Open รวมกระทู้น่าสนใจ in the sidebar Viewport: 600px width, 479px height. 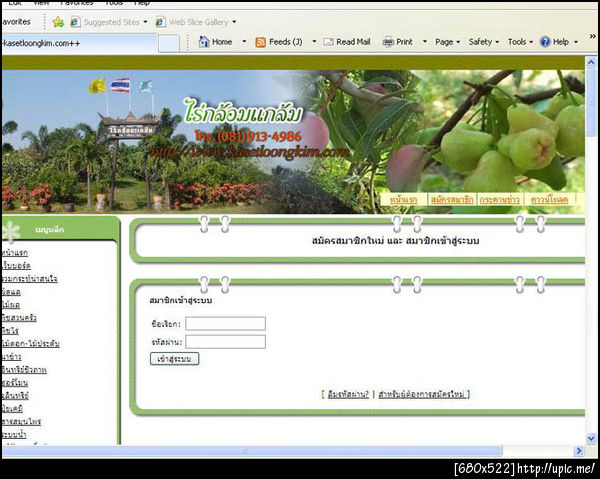click(x=29, y=279)
